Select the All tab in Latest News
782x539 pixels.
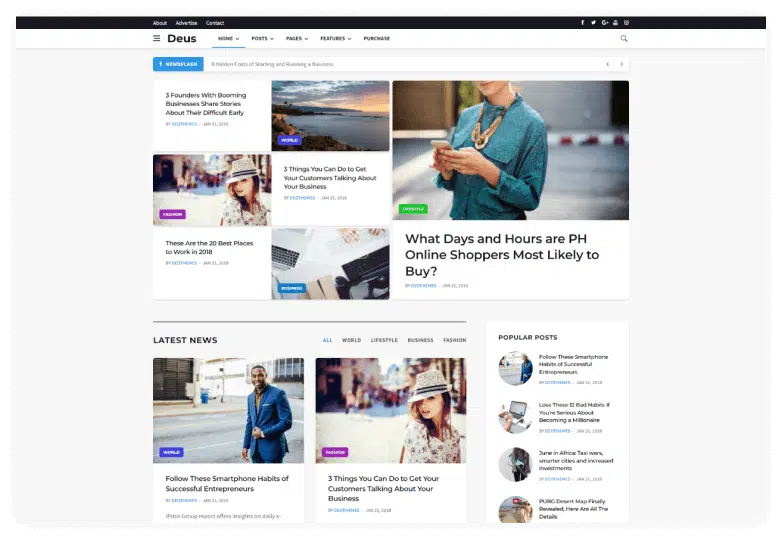(327, 340)
